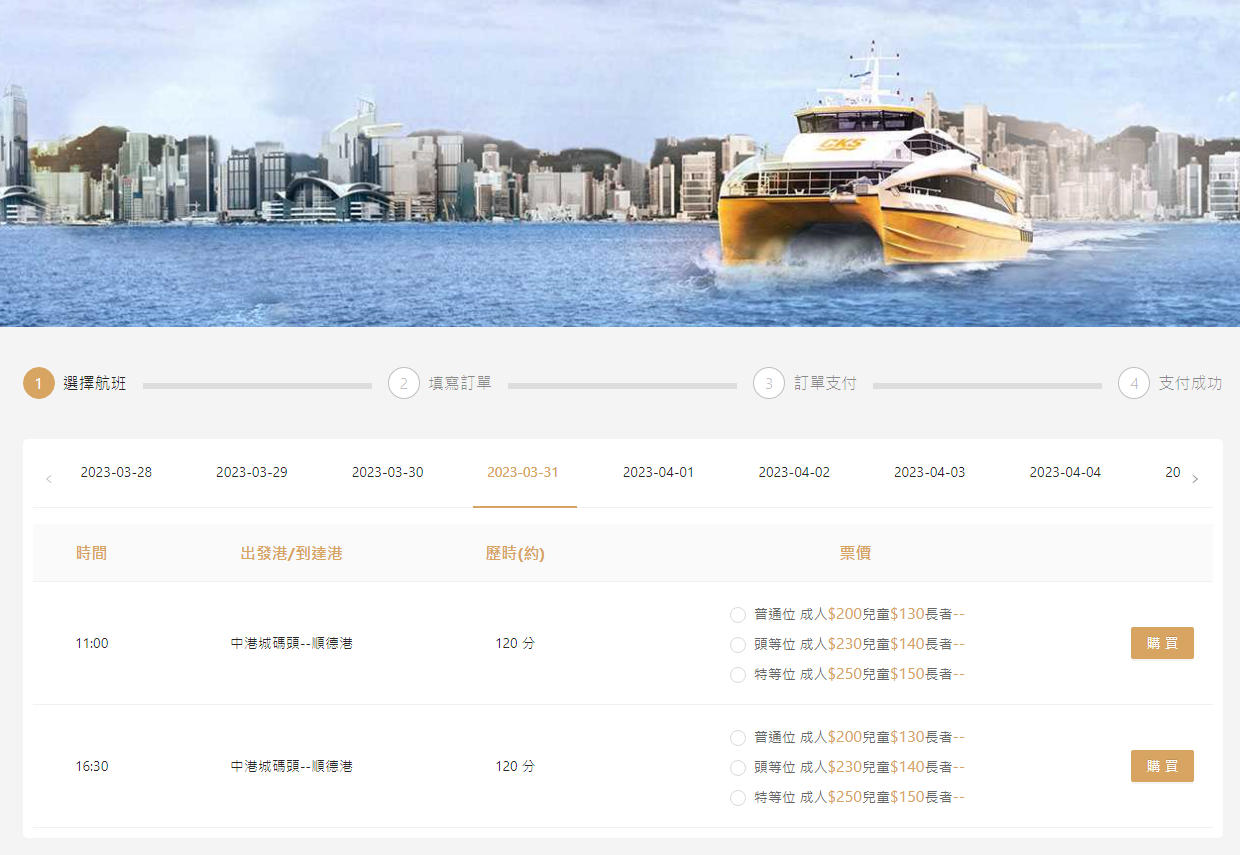Click the step 4 支付成功 circle icon
Image resolution: width=1240 pixels, height=855 pixels.
point(1134,383)
